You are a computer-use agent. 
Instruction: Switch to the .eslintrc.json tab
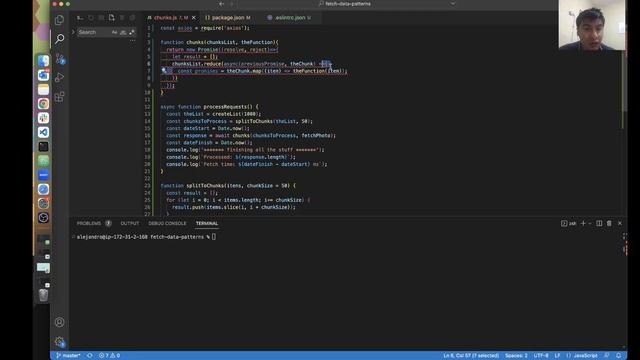coord(289,18)
